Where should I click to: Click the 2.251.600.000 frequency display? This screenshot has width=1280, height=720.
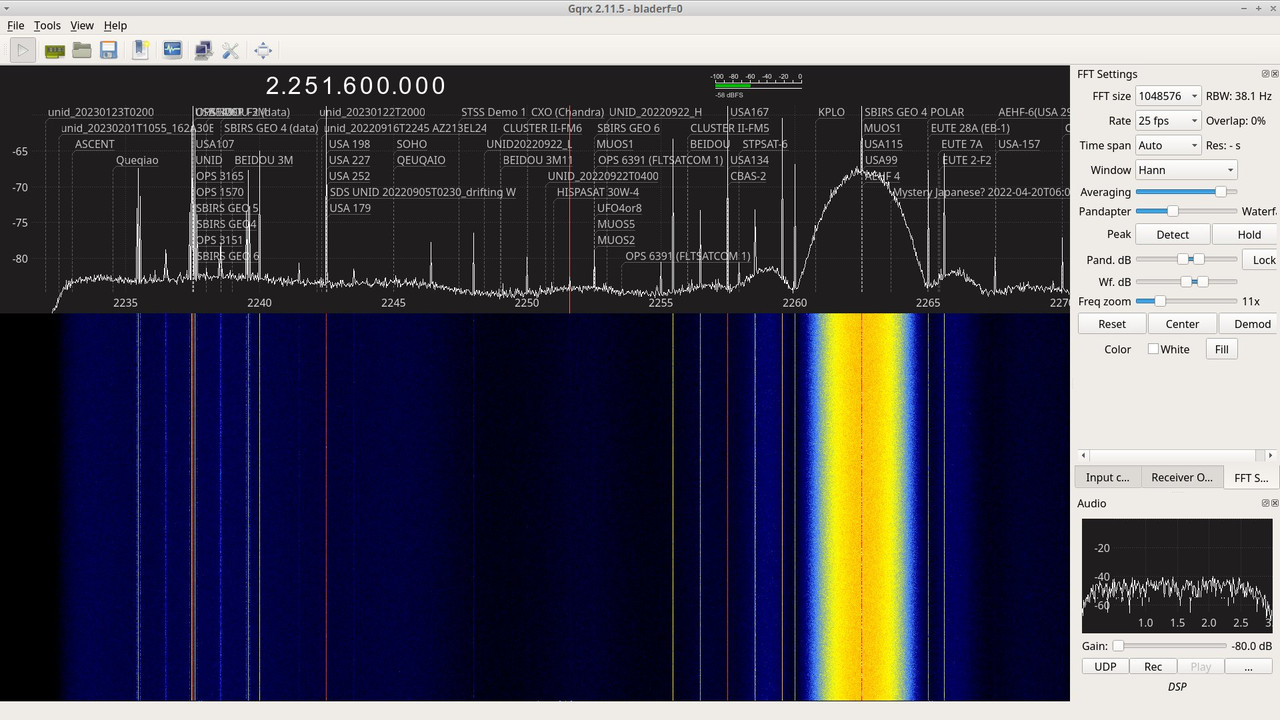[356, 86]
